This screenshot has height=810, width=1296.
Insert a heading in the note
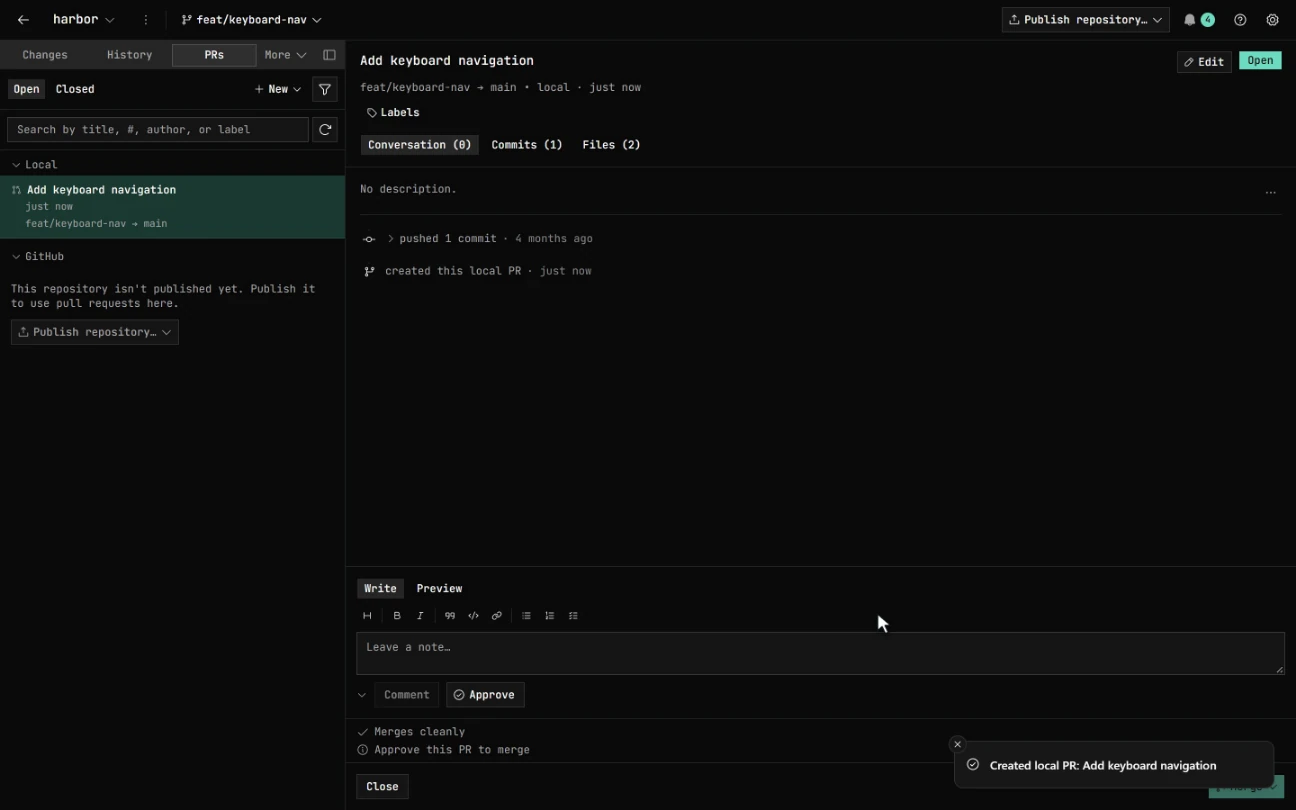tap(367, 616)
